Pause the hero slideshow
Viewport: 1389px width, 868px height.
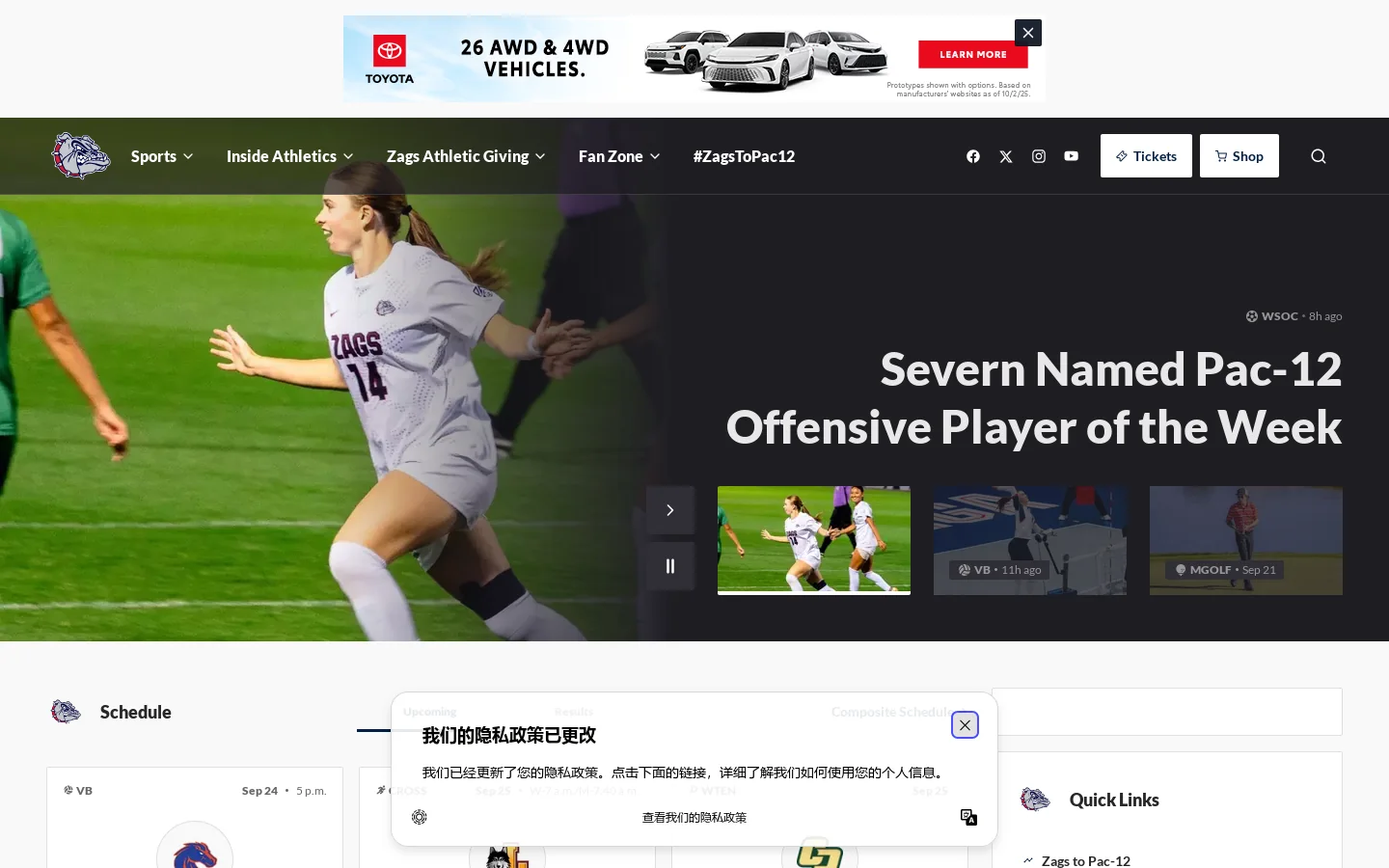(670, 566)
